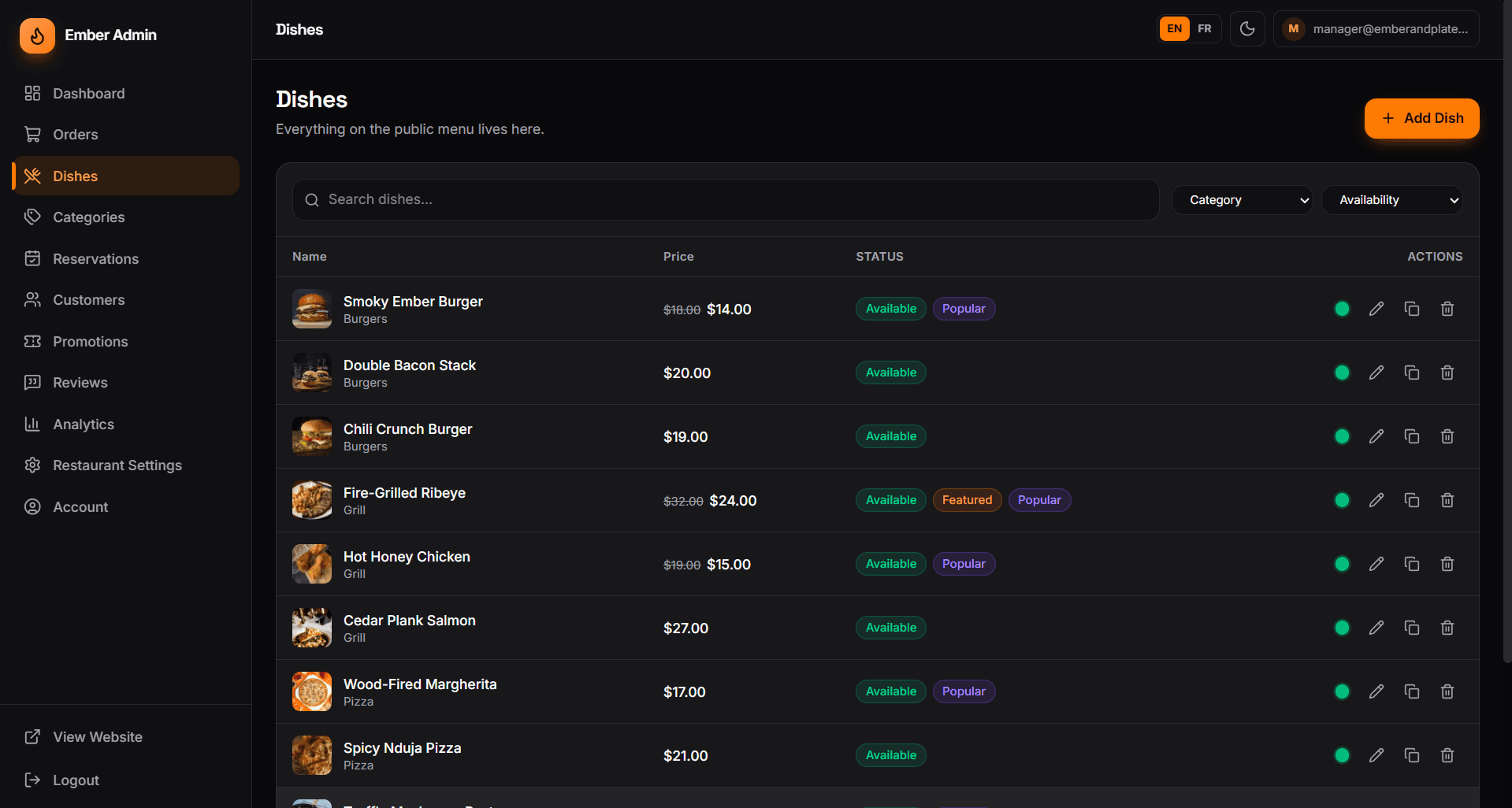Toggle availability of Double Bacon Stack
The image size is (1512, 808).
pos(1342,372)
